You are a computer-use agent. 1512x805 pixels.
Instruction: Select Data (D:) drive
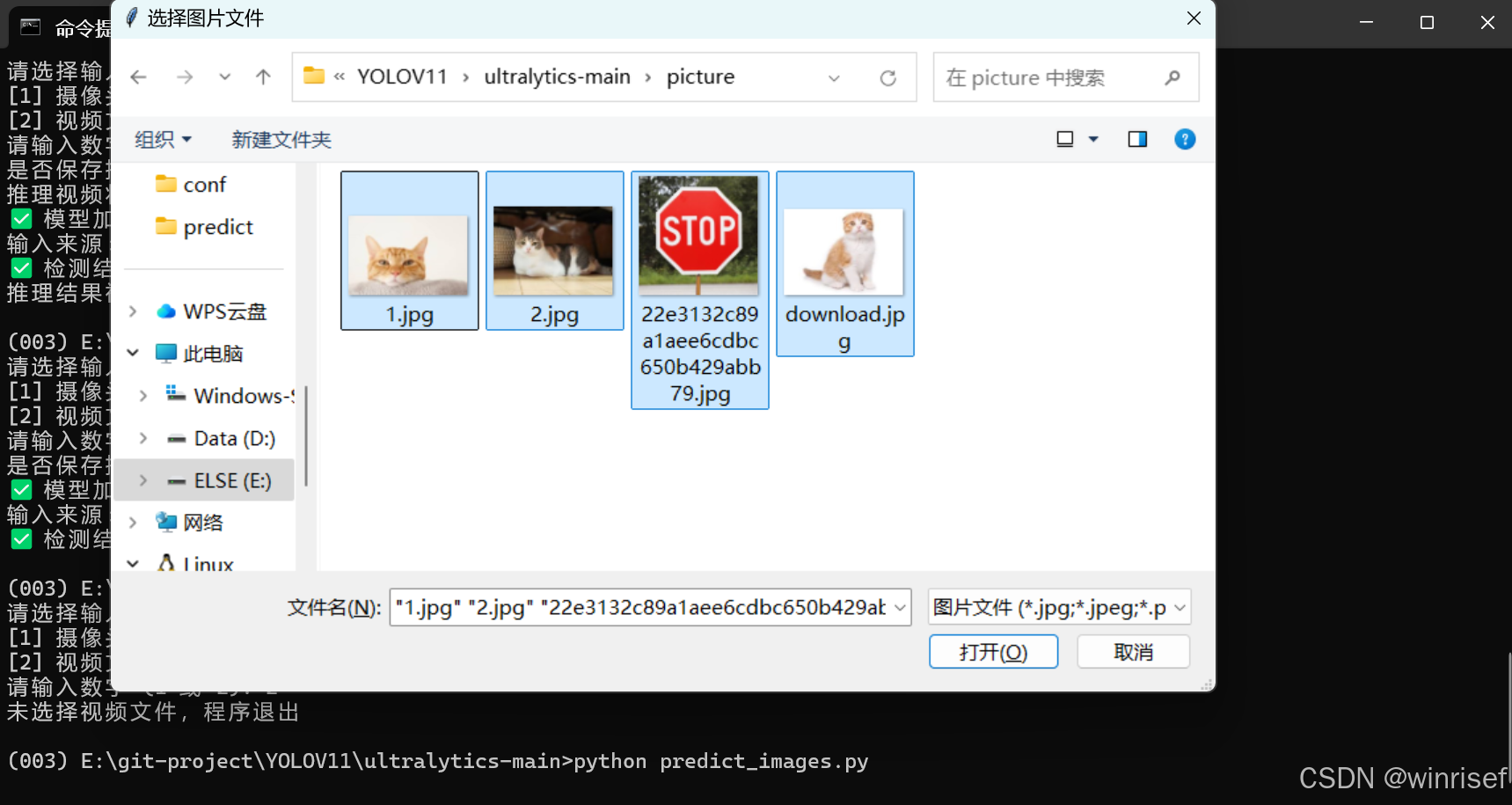pyautogui.click(x=222, y=438)
